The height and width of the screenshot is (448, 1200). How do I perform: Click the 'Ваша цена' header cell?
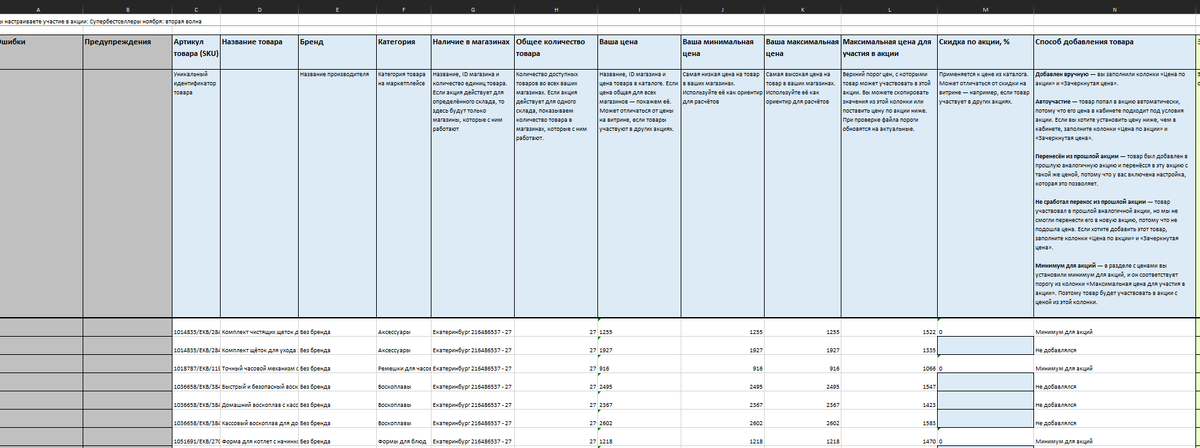(638, 50)
